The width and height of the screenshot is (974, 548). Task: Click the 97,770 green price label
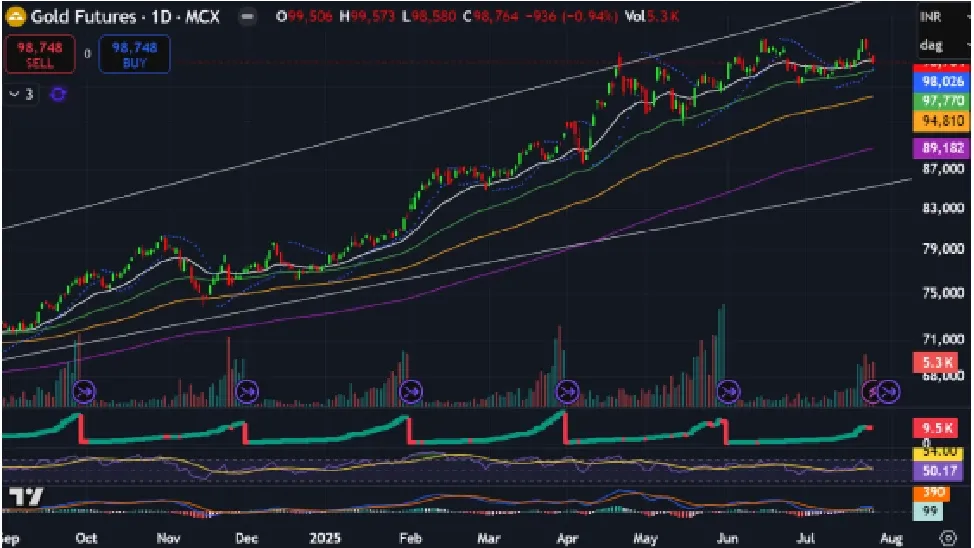942,101
